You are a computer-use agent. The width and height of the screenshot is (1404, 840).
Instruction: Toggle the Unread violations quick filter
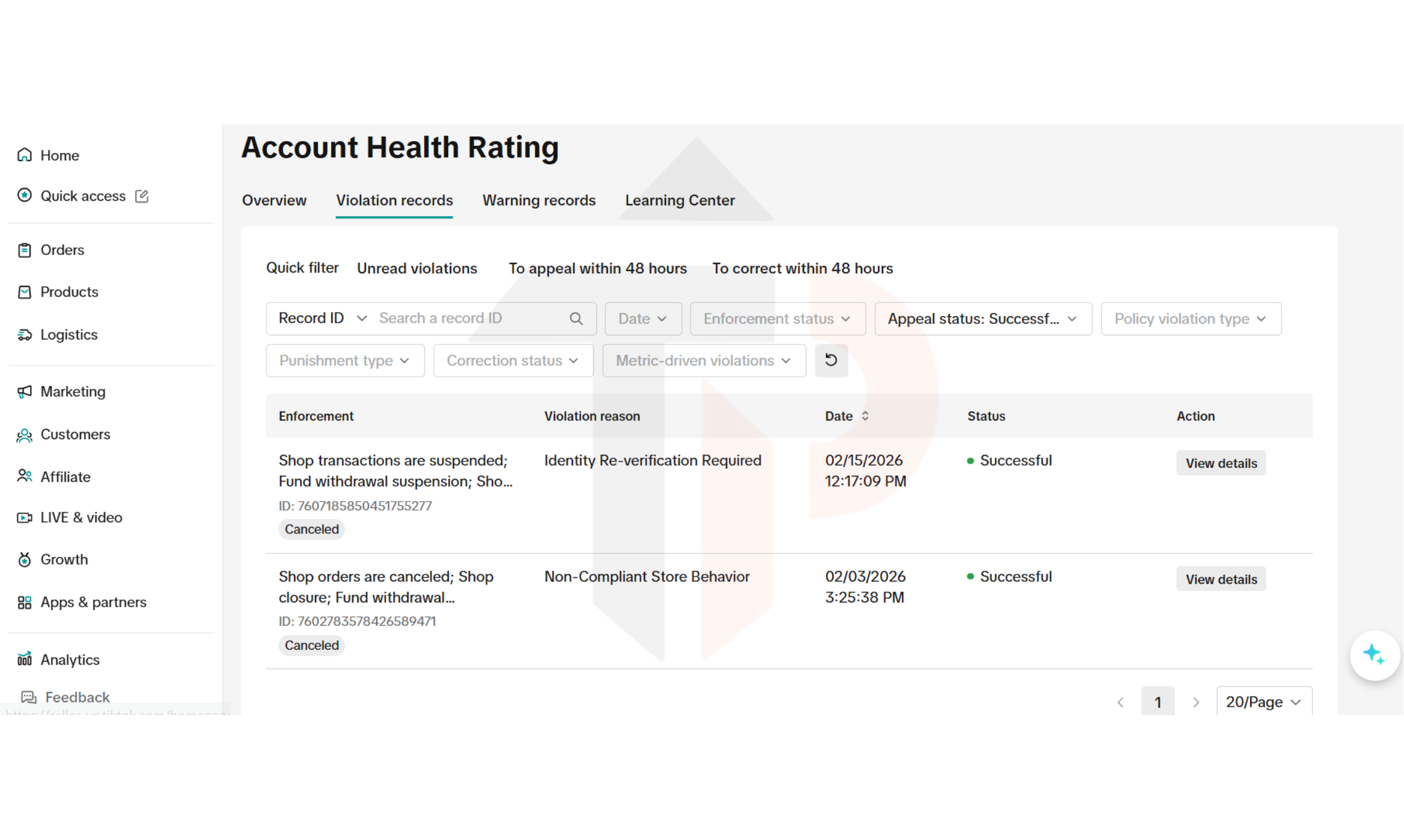pos(417,268)
